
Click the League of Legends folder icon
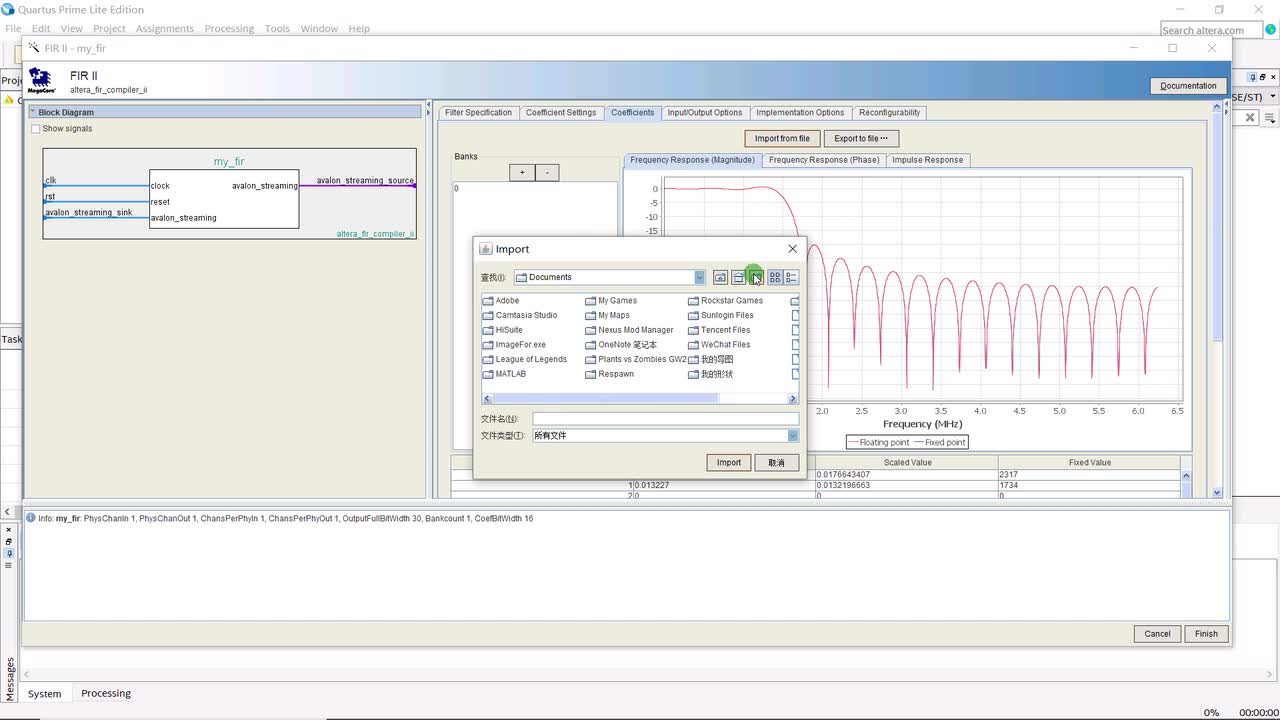488,359
